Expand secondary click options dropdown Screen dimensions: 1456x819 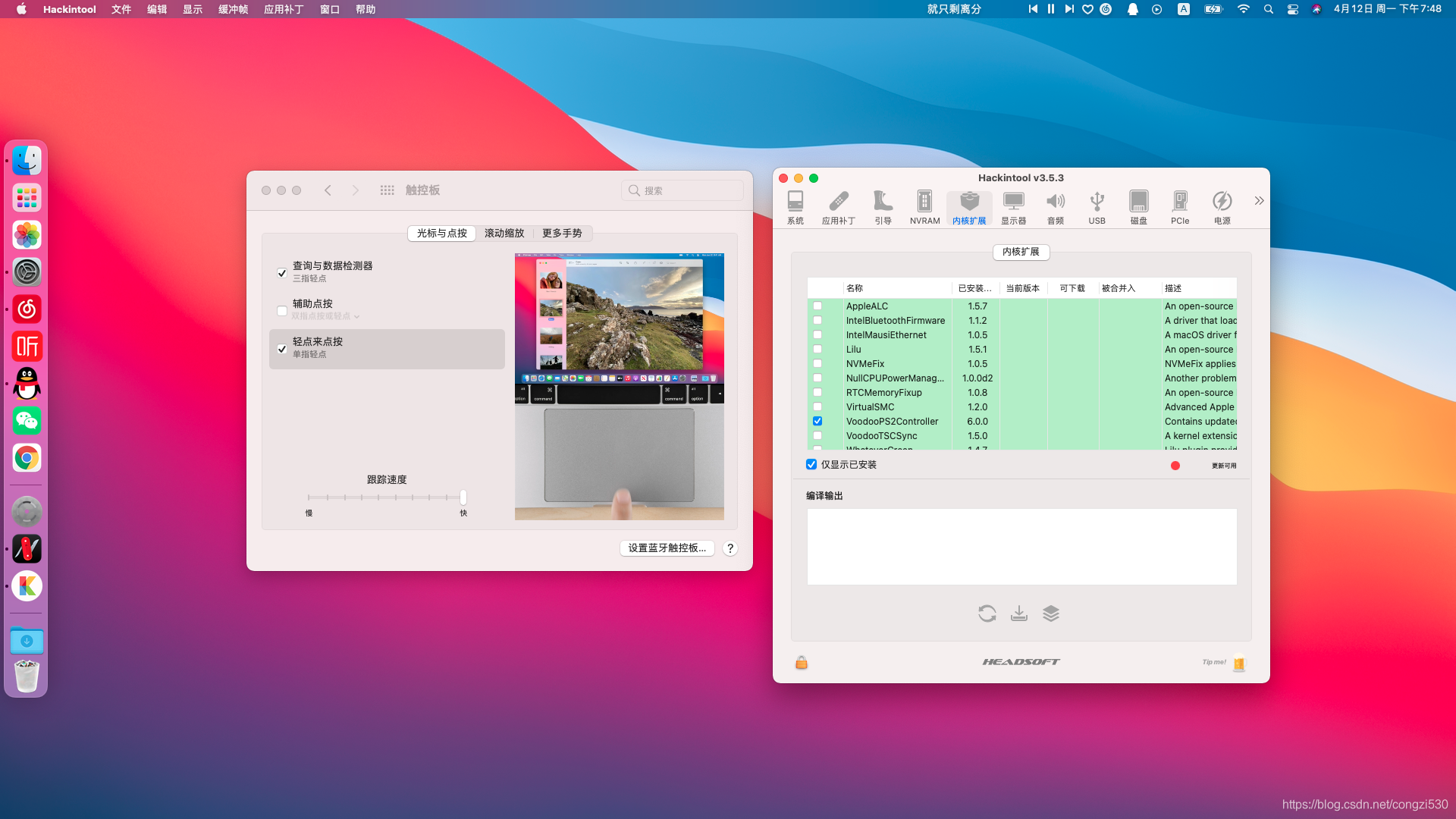coord(326,316)
